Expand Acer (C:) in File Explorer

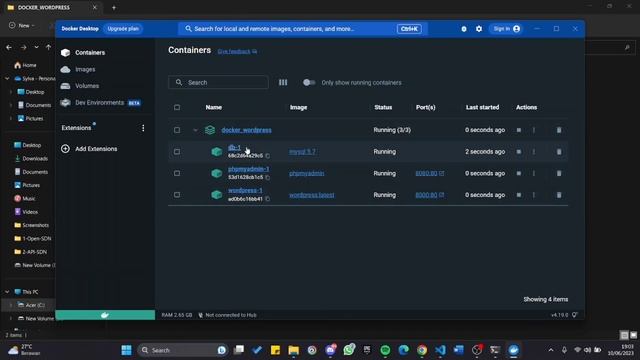coord(11,305)
